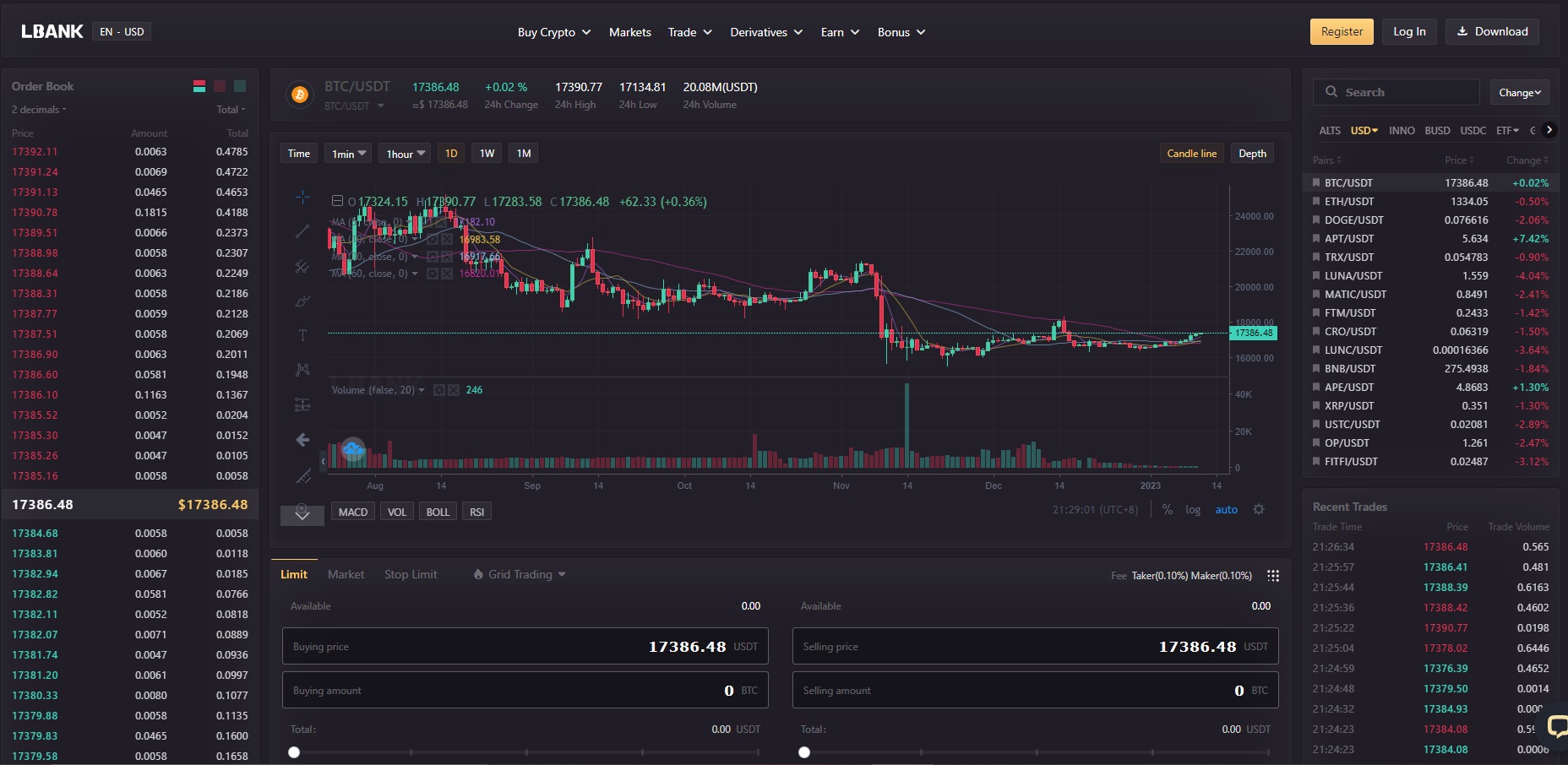Toggle log scale on chart
Screen dimensions: 1568x765
click(1193, 509)
